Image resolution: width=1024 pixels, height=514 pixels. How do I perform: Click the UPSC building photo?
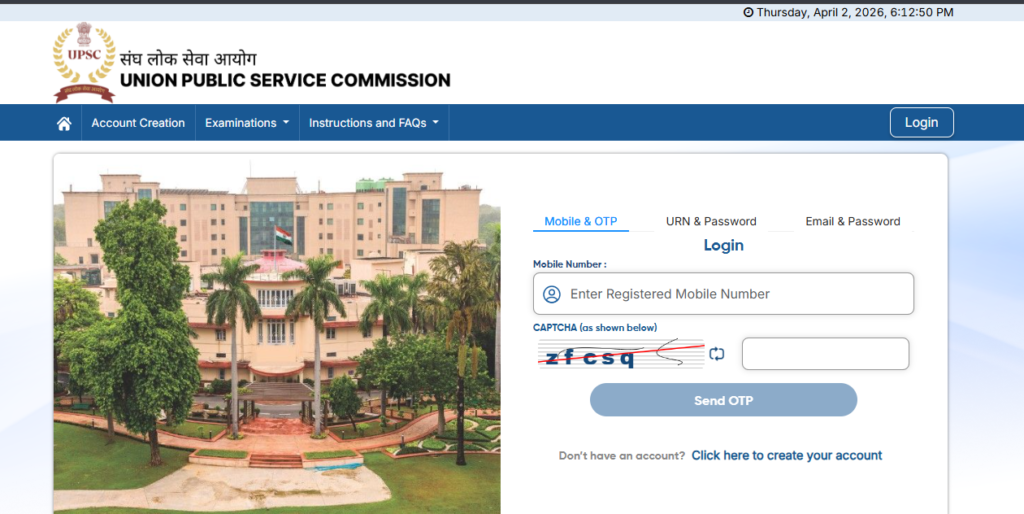pos(277,334)
